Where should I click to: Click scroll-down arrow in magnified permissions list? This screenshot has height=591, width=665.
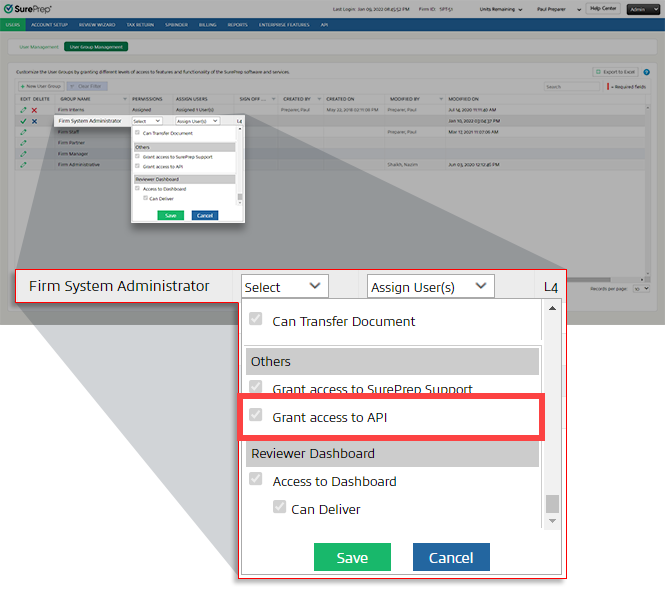point(552,521)
